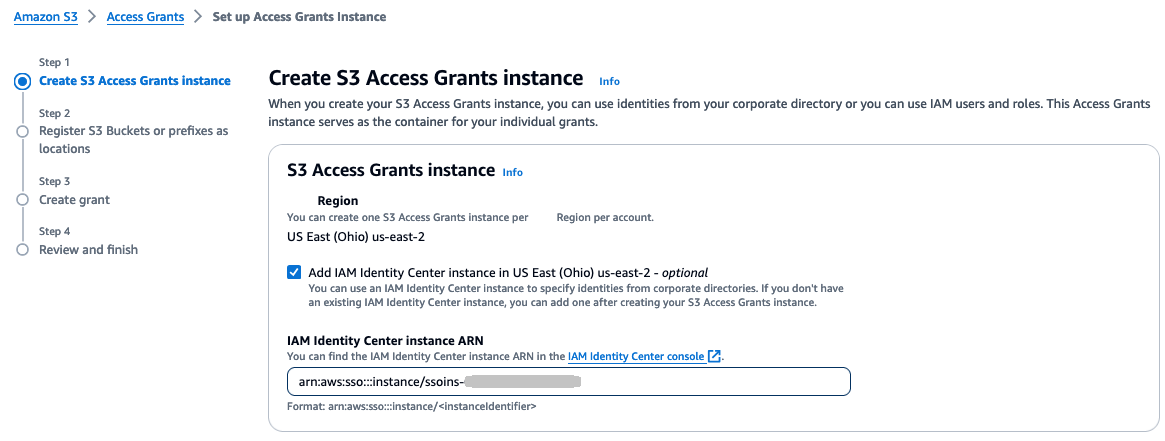Click chevron separator after Amazon S3 breadcrumb
This screenshot has height=441, width=1165.
(92, 17)
